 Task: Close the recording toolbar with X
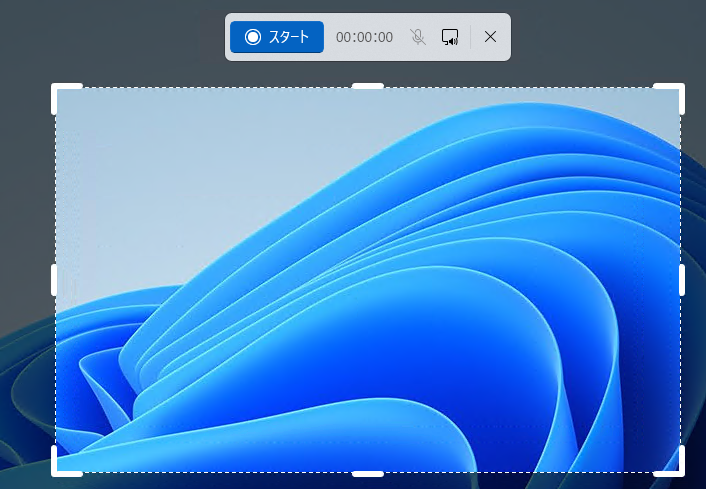[x=490, y=37]
